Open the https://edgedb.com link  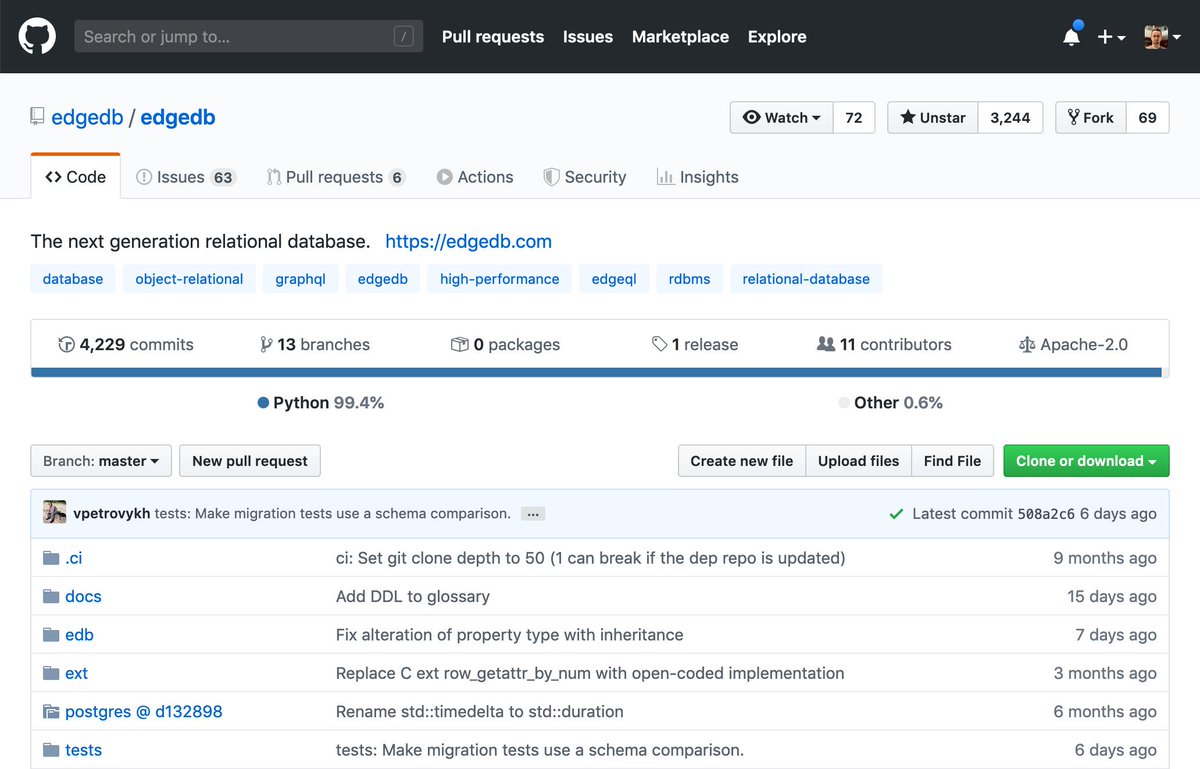point(468,241)
